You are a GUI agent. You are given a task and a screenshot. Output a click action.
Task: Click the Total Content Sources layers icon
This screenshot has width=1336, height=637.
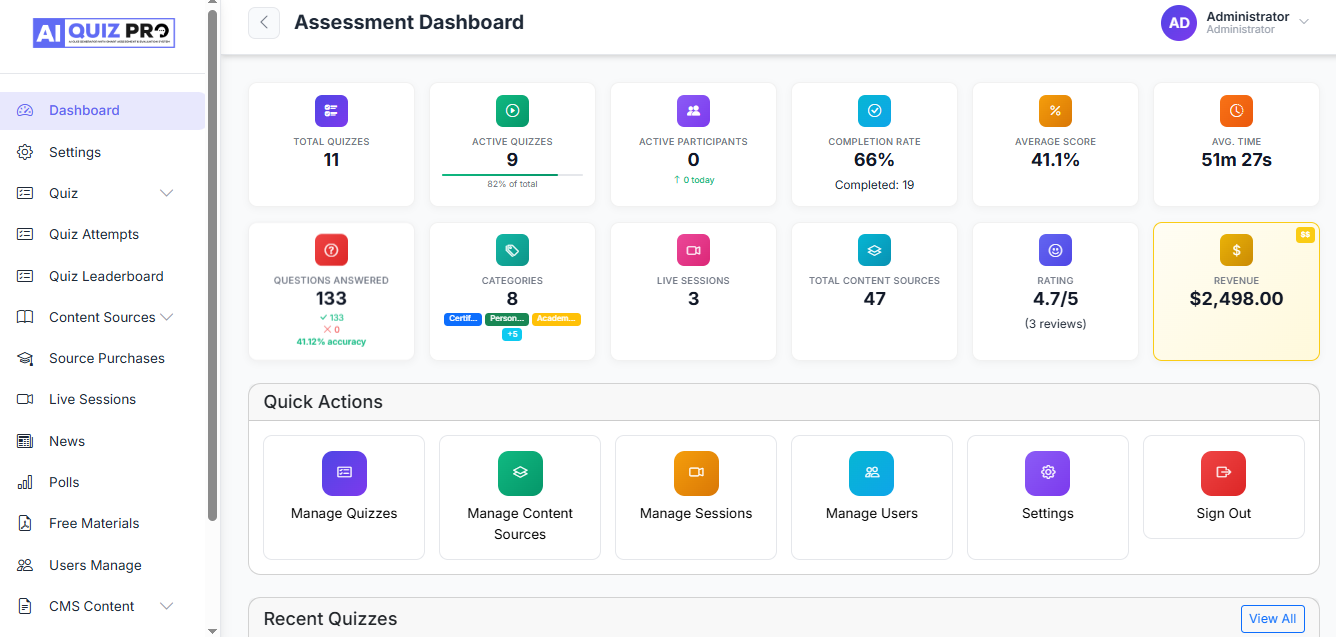tap(874, 250)
